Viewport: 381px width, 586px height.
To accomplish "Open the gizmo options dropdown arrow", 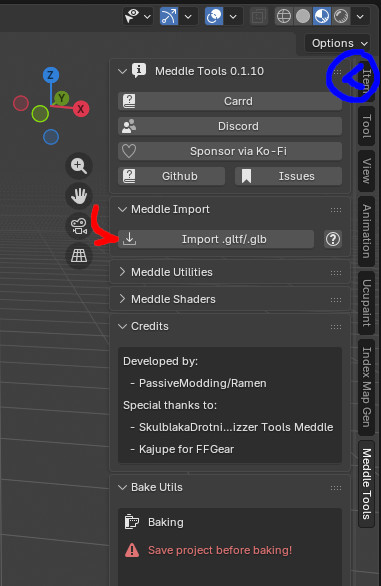I will pos(188,16).
